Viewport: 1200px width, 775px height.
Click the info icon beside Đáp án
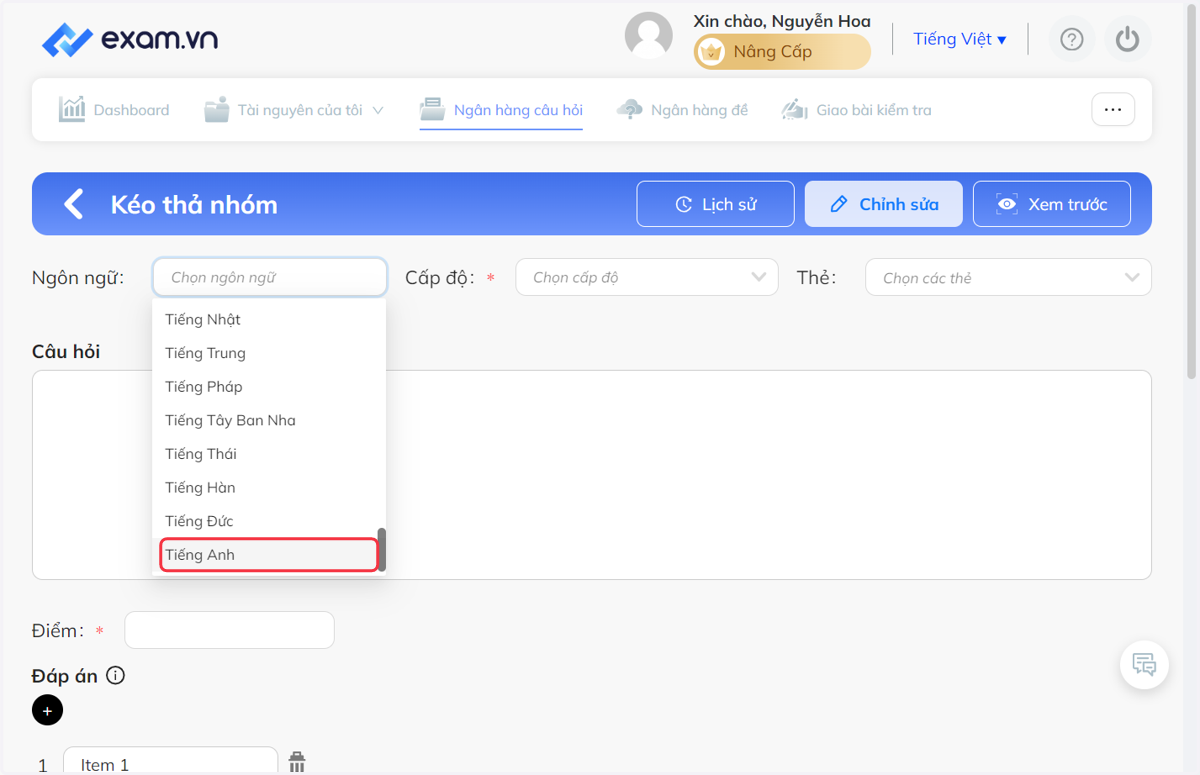[x=116, y=675]
